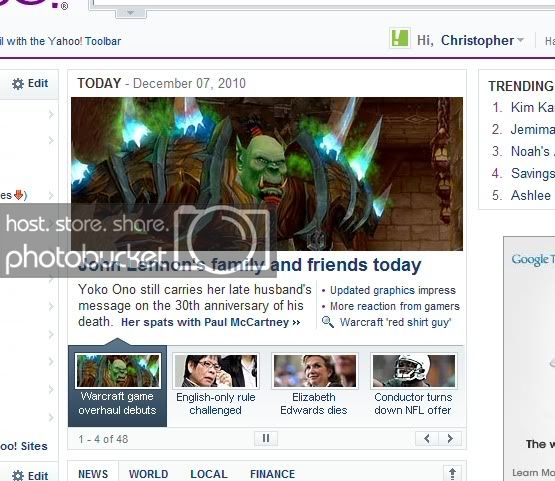Viewport: 555px width, 481px height.
Task: Click the up arrow icon beside news tabs
Action: 452,473
